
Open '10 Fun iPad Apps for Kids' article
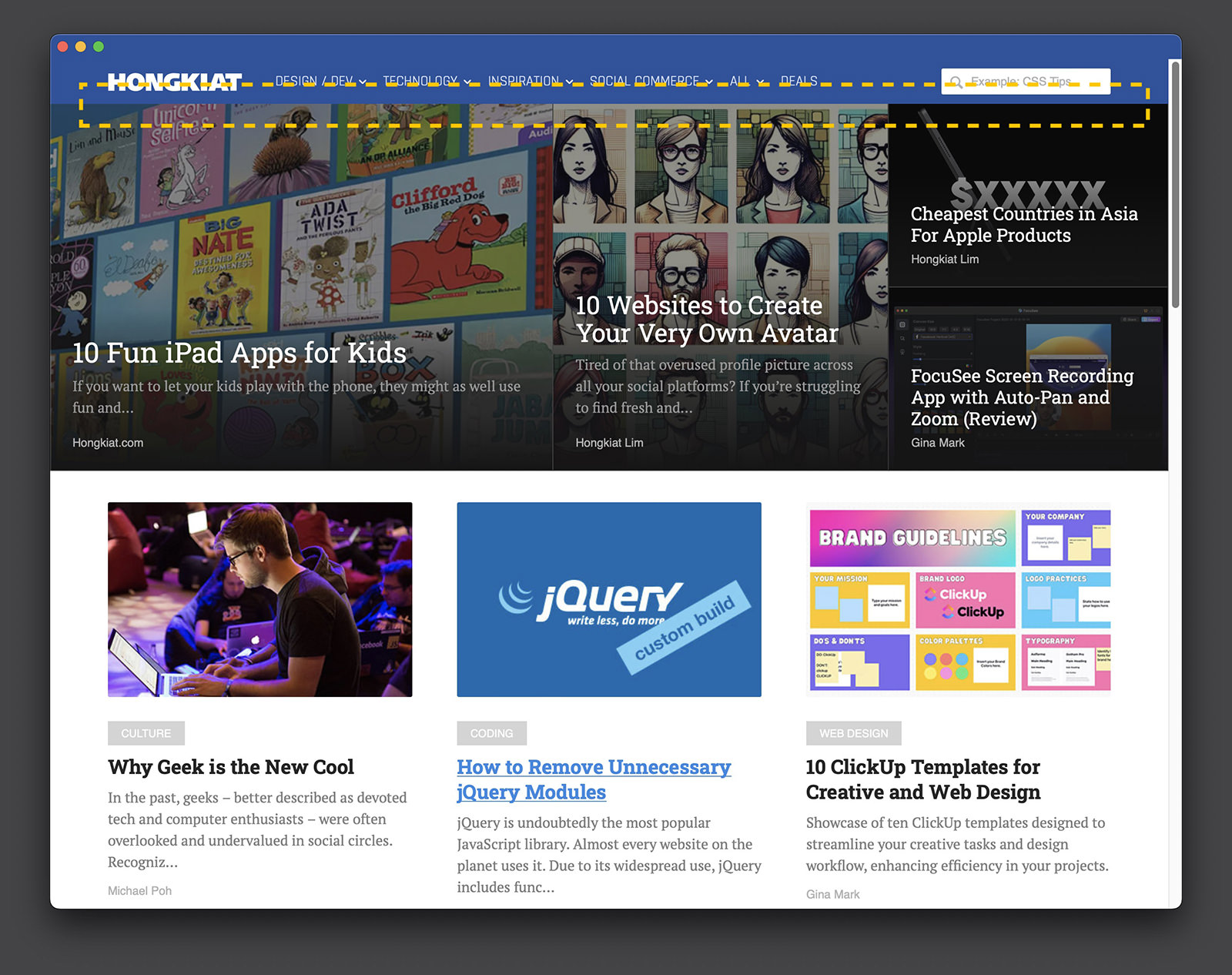(x=239, y=353)
